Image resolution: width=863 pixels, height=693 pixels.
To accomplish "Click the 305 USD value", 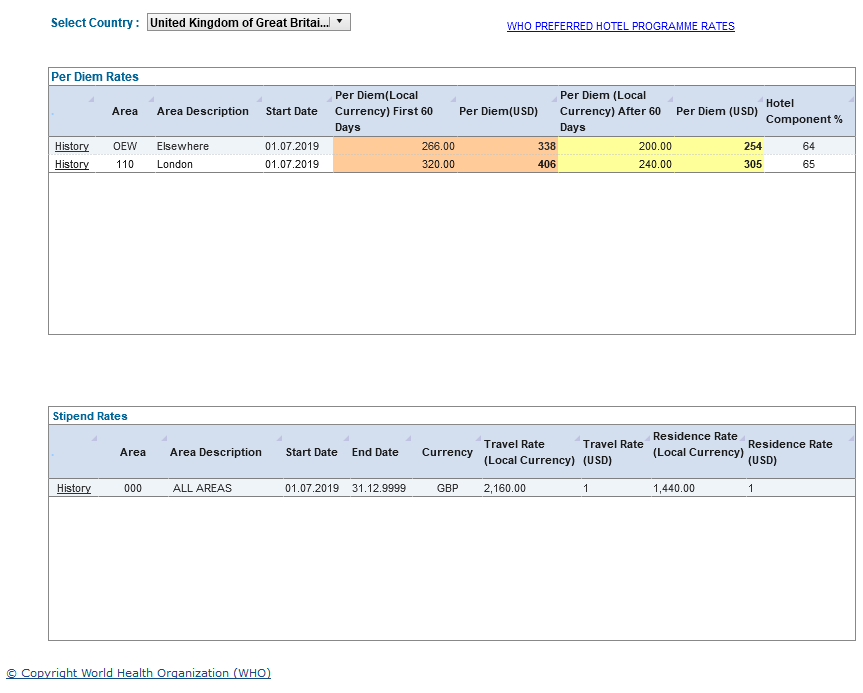I will click(x=752, y=165).
